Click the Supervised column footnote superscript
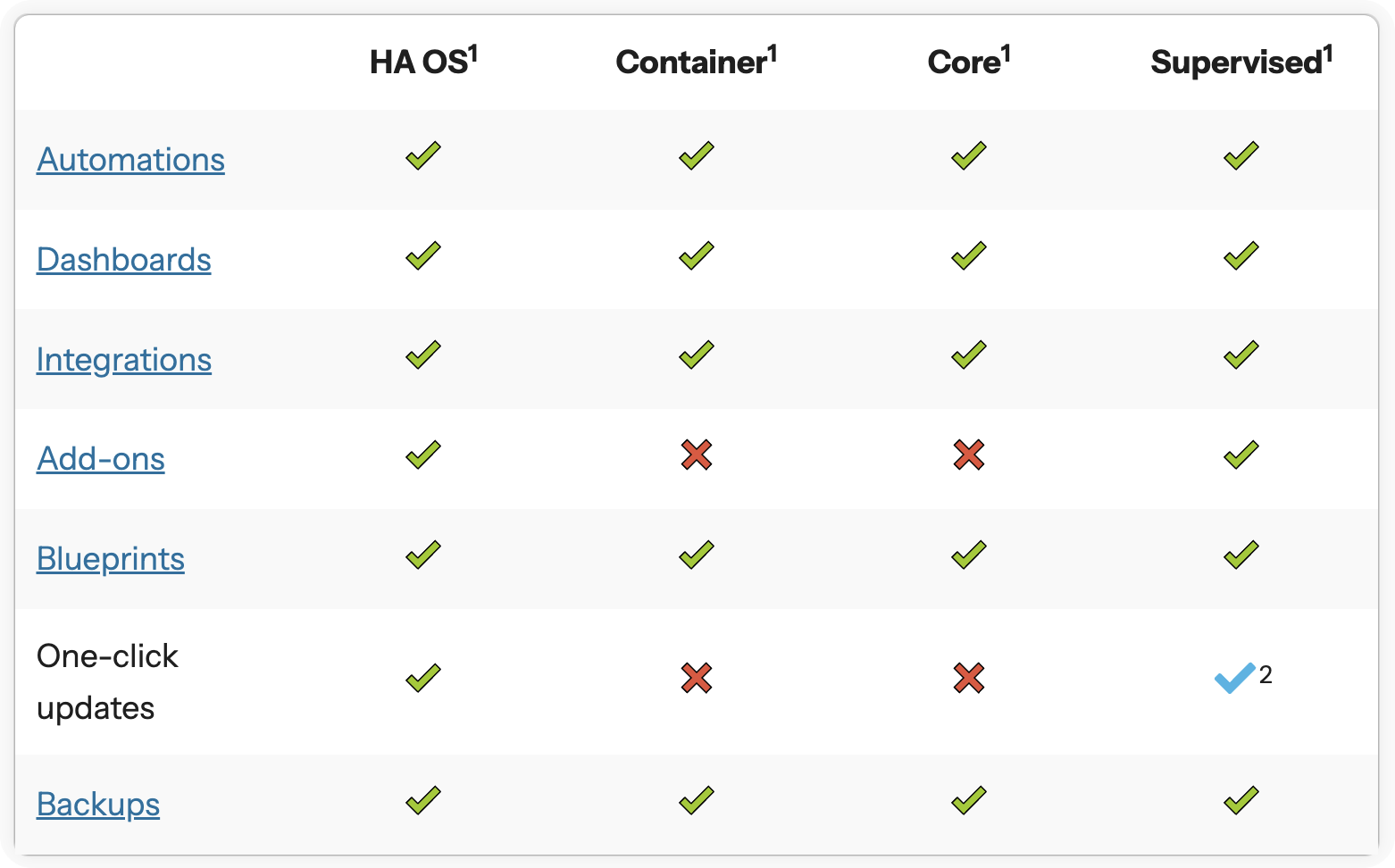This screenshot has width=1395, height=868. click(x=1328, y=54)
